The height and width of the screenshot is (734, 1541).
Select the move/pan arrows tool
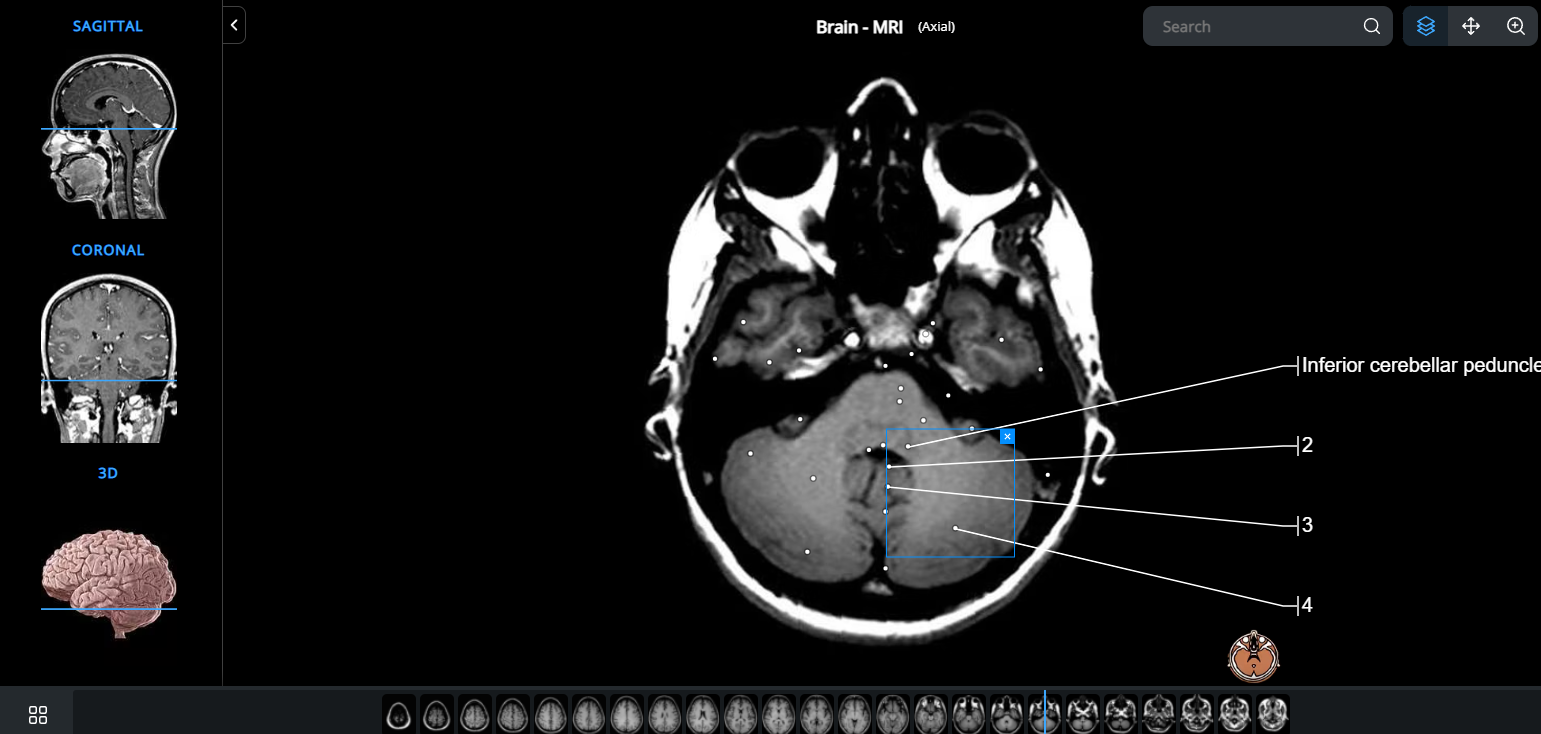tap(1470, 26)
